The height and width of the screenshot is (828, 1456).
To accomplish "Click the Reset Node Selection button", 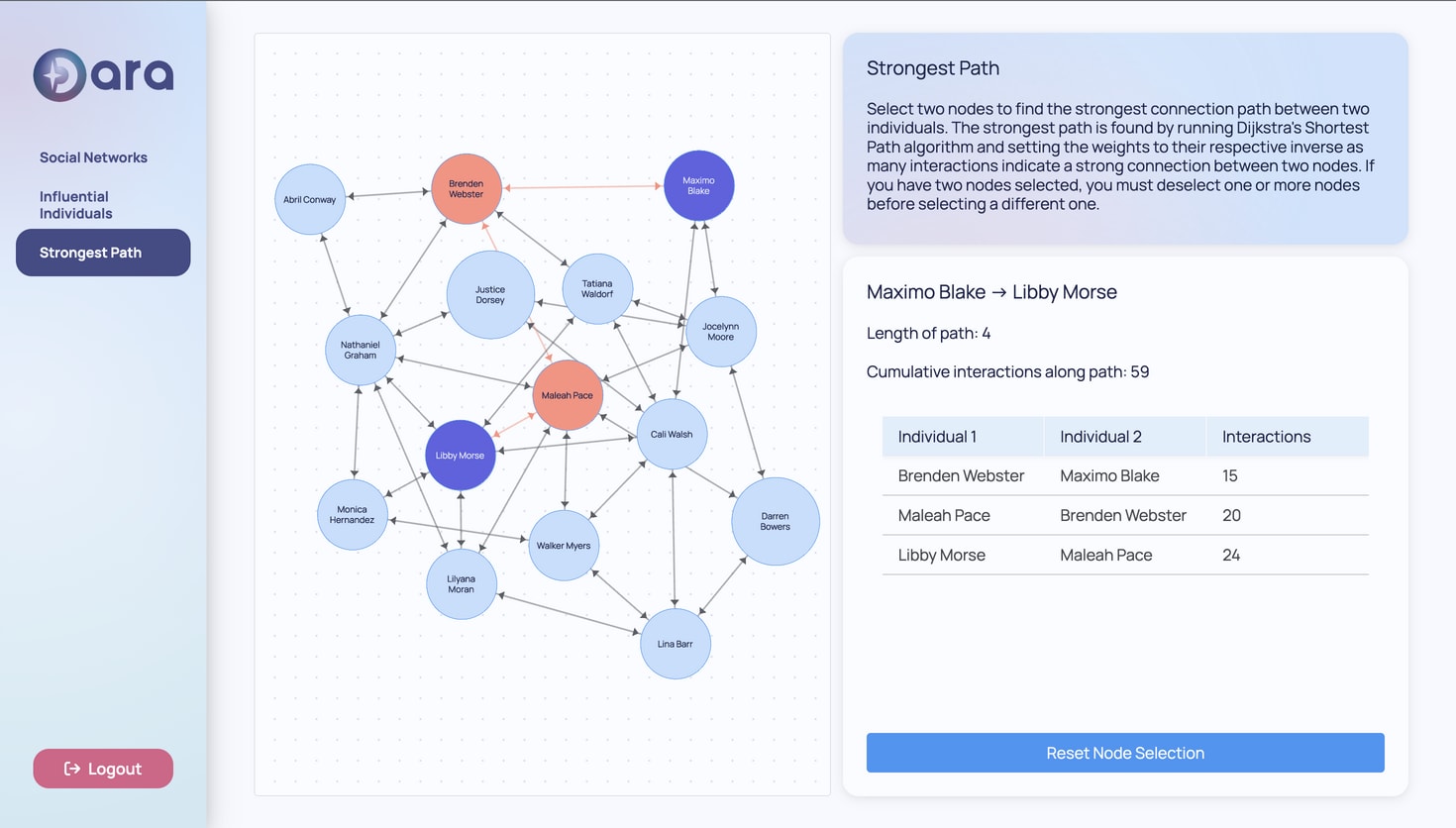I will [x=1125, y=753].
